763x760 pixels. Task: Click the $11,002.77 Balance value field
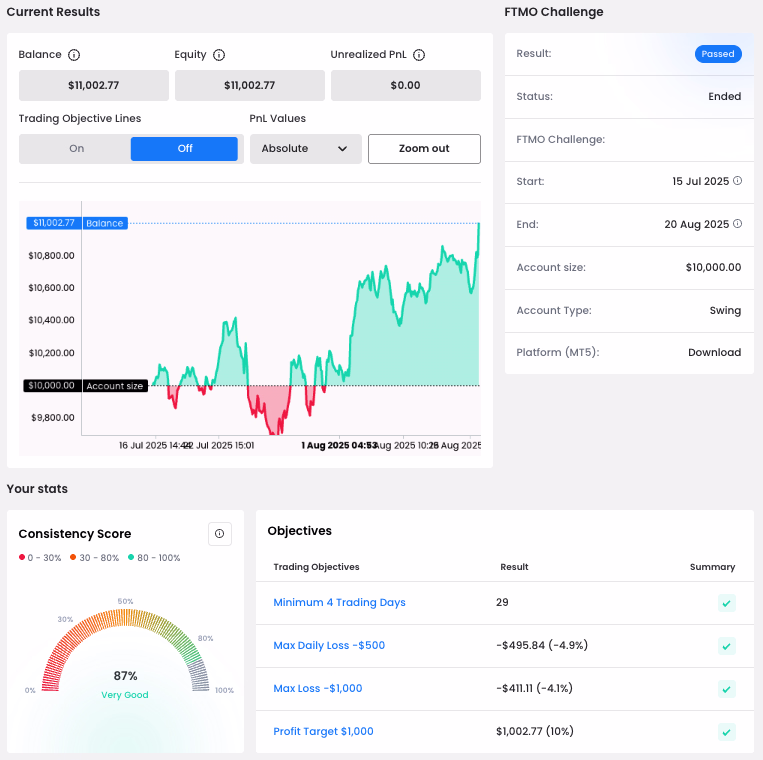click(x=94, y=85)
